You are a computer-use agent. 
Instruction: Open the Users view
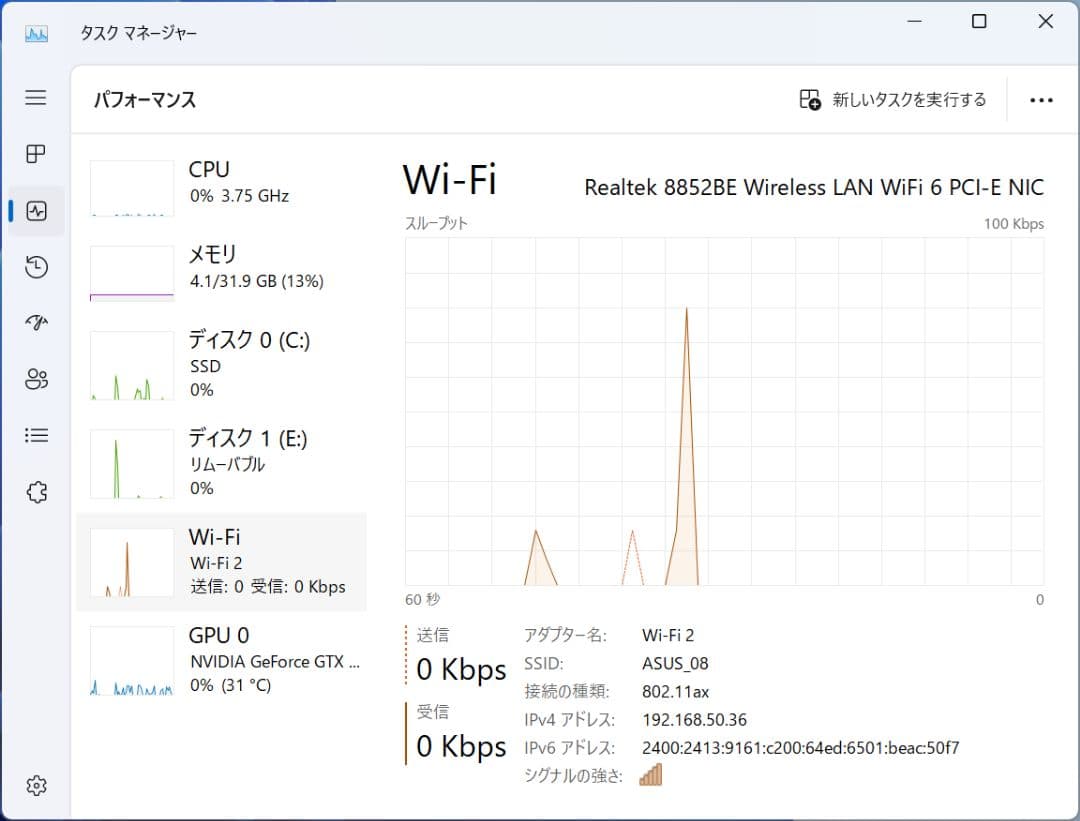tap(35, 379)
